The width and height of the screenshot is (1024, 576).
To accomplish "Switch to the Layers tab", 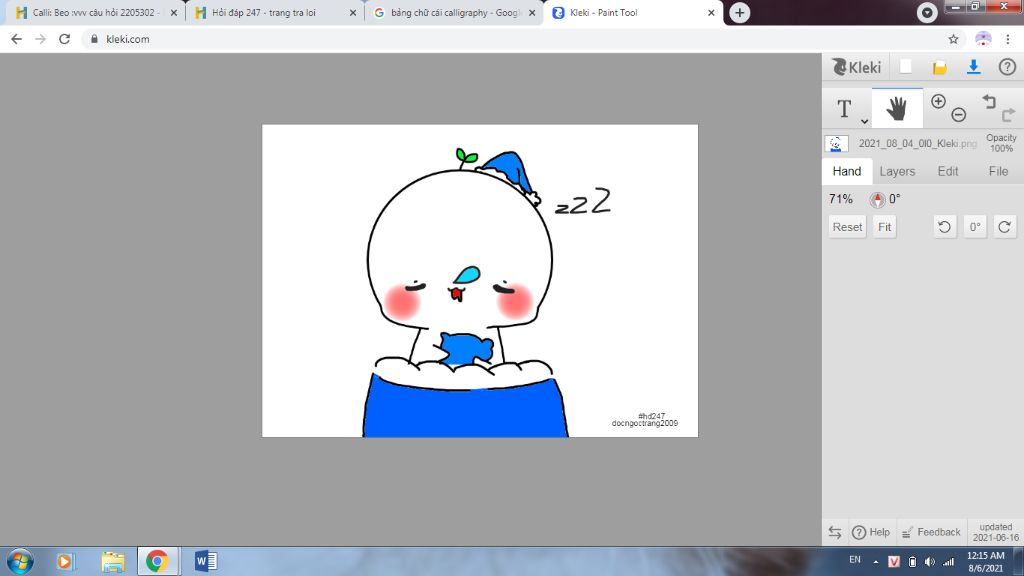I will pos(897,171).
